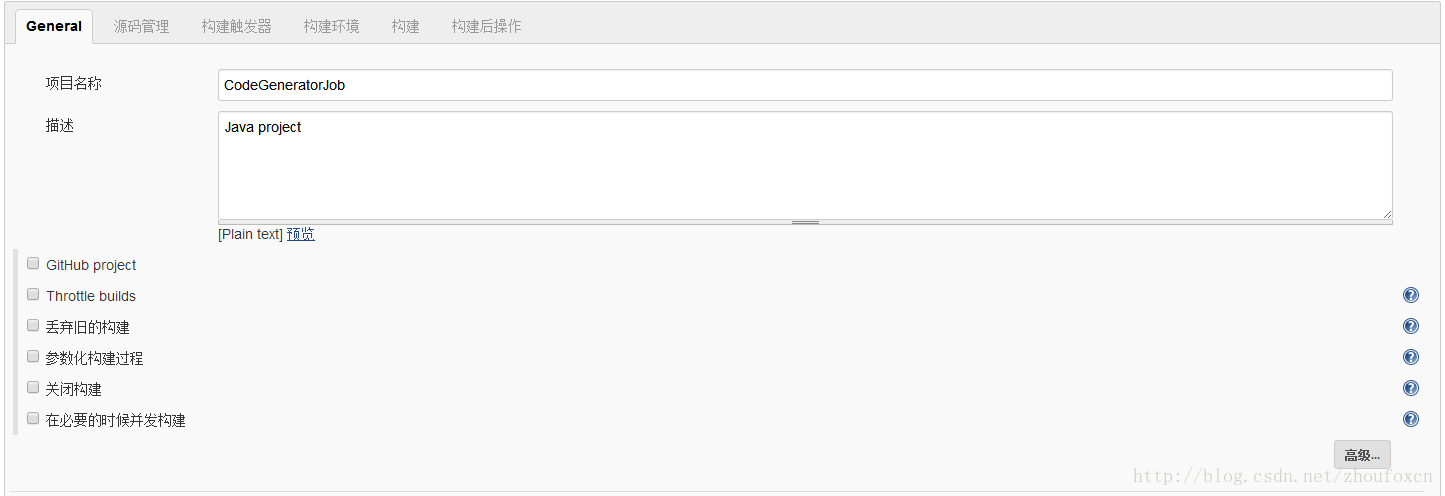The width and height of the screenshot is (1445, 496).
Task: Check 在必要的时候并发构建 option
Action: point(33,419)
